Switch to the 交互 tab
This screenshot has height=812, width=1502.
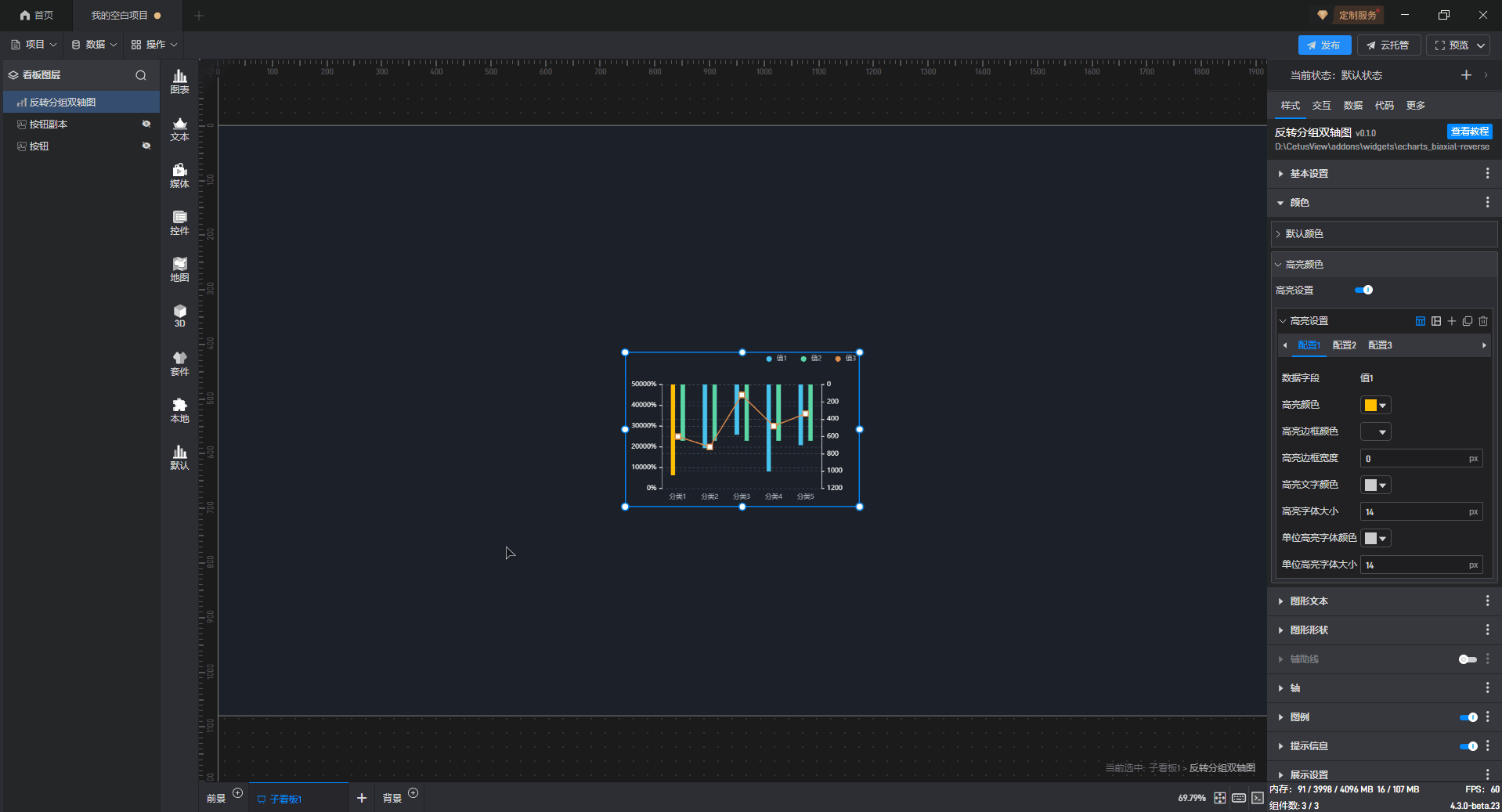[1321, 106]
